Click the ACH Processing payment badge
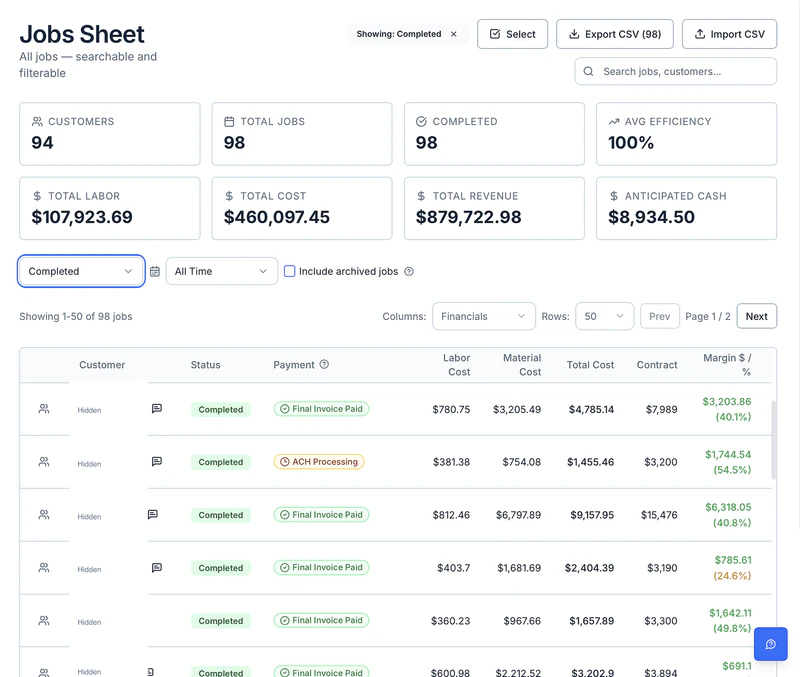 pos(319,462)
